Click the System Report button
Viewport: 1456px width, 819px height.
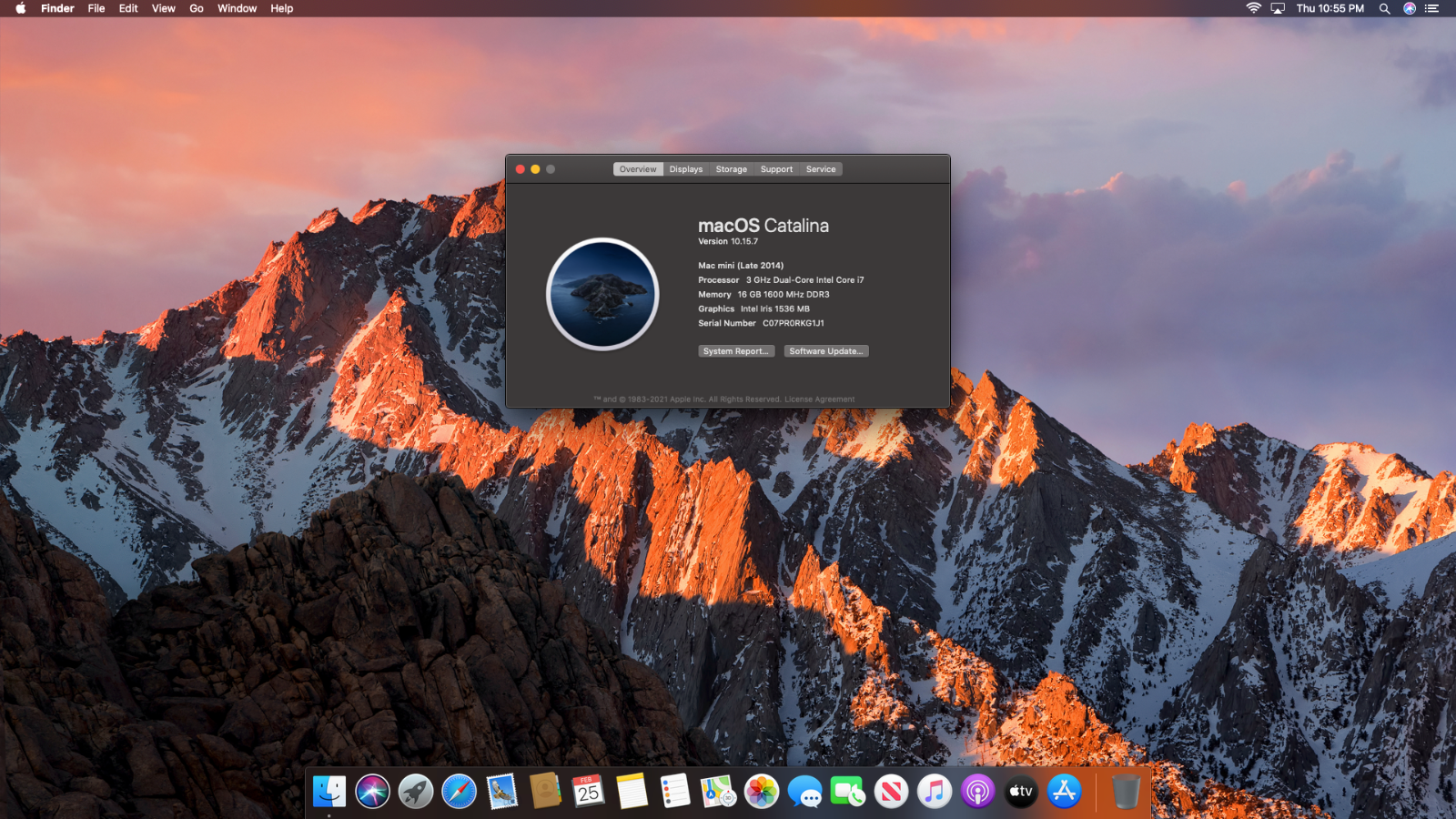(x=736, y=351)
